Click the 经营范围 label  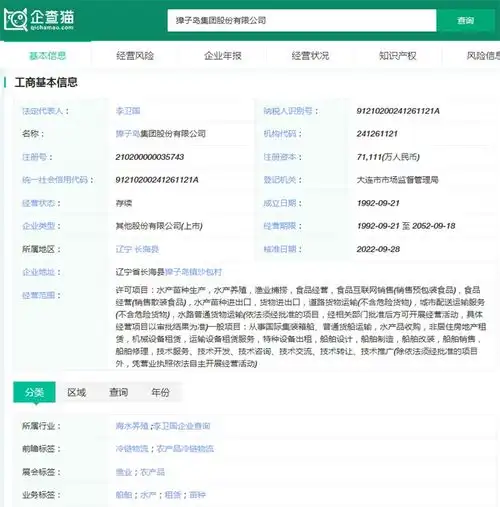(x=41, y=295)
